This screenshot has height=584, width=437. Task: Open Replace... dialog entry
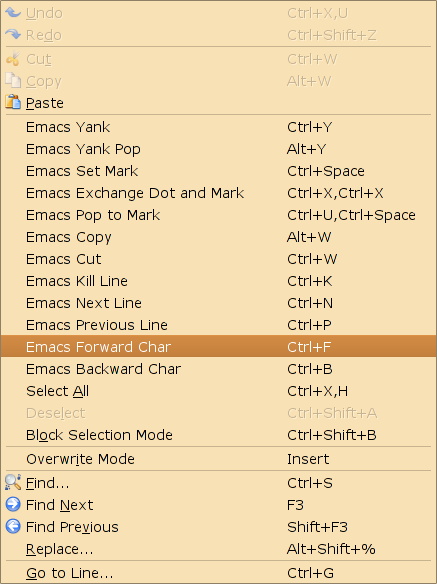pos(219,549)
